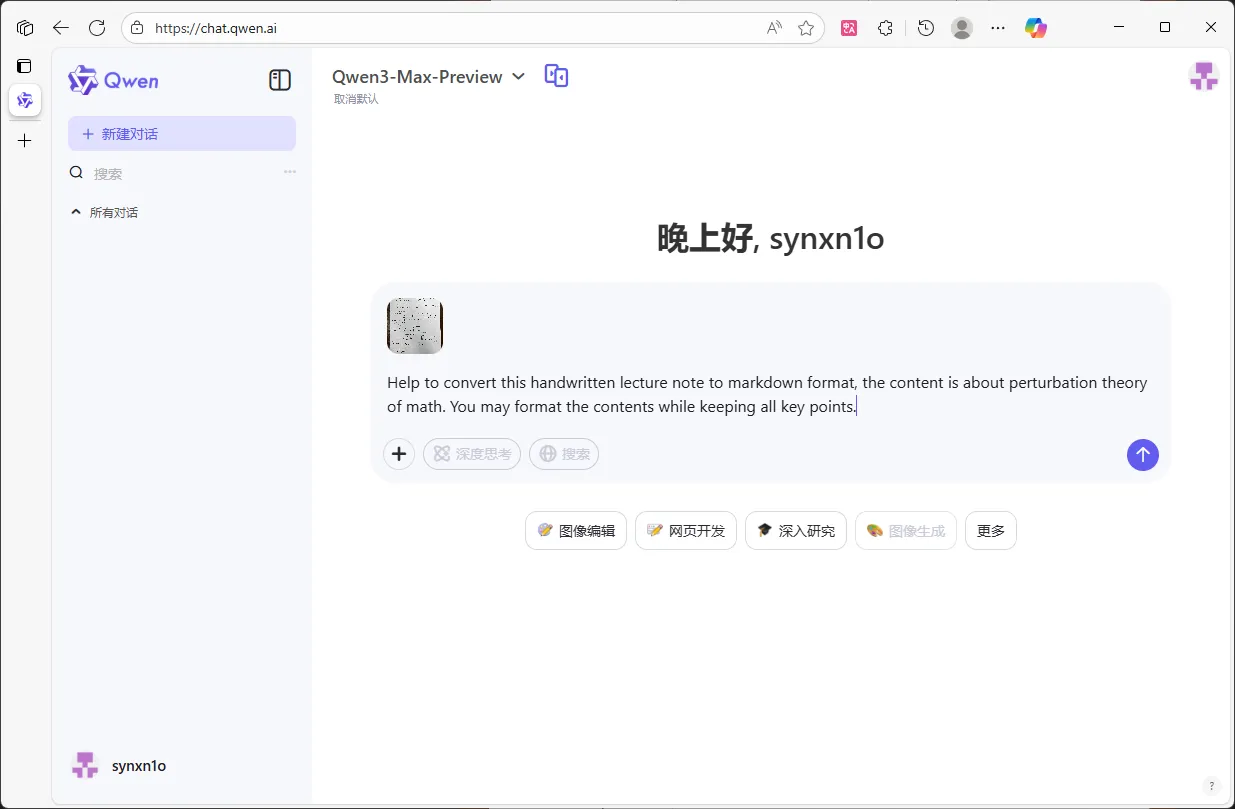Click the model compare icon next to model name
1235x809 pixels.
point(556,75)
